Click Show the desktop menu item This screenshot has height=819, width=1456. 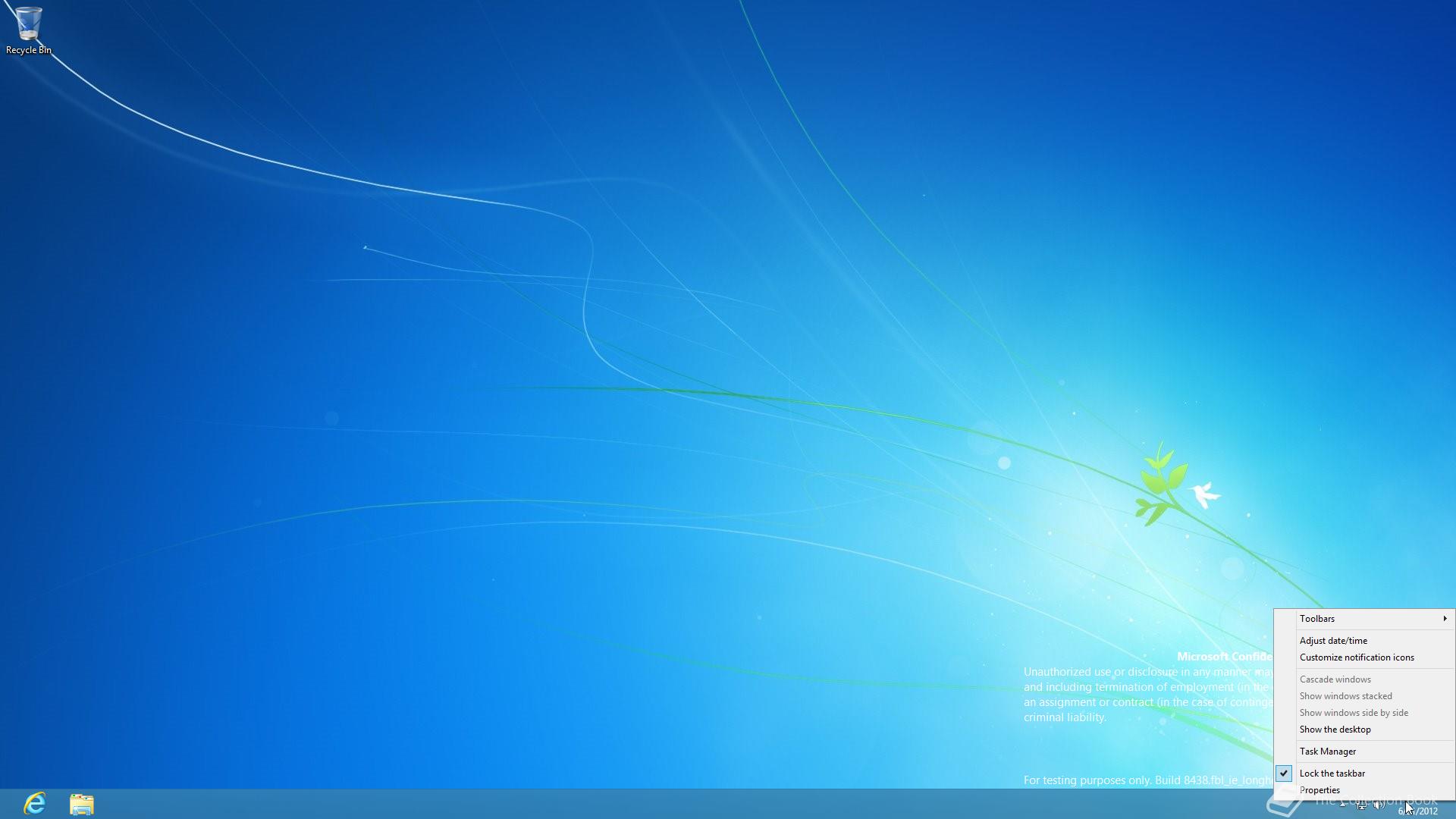click(1335, 730)
